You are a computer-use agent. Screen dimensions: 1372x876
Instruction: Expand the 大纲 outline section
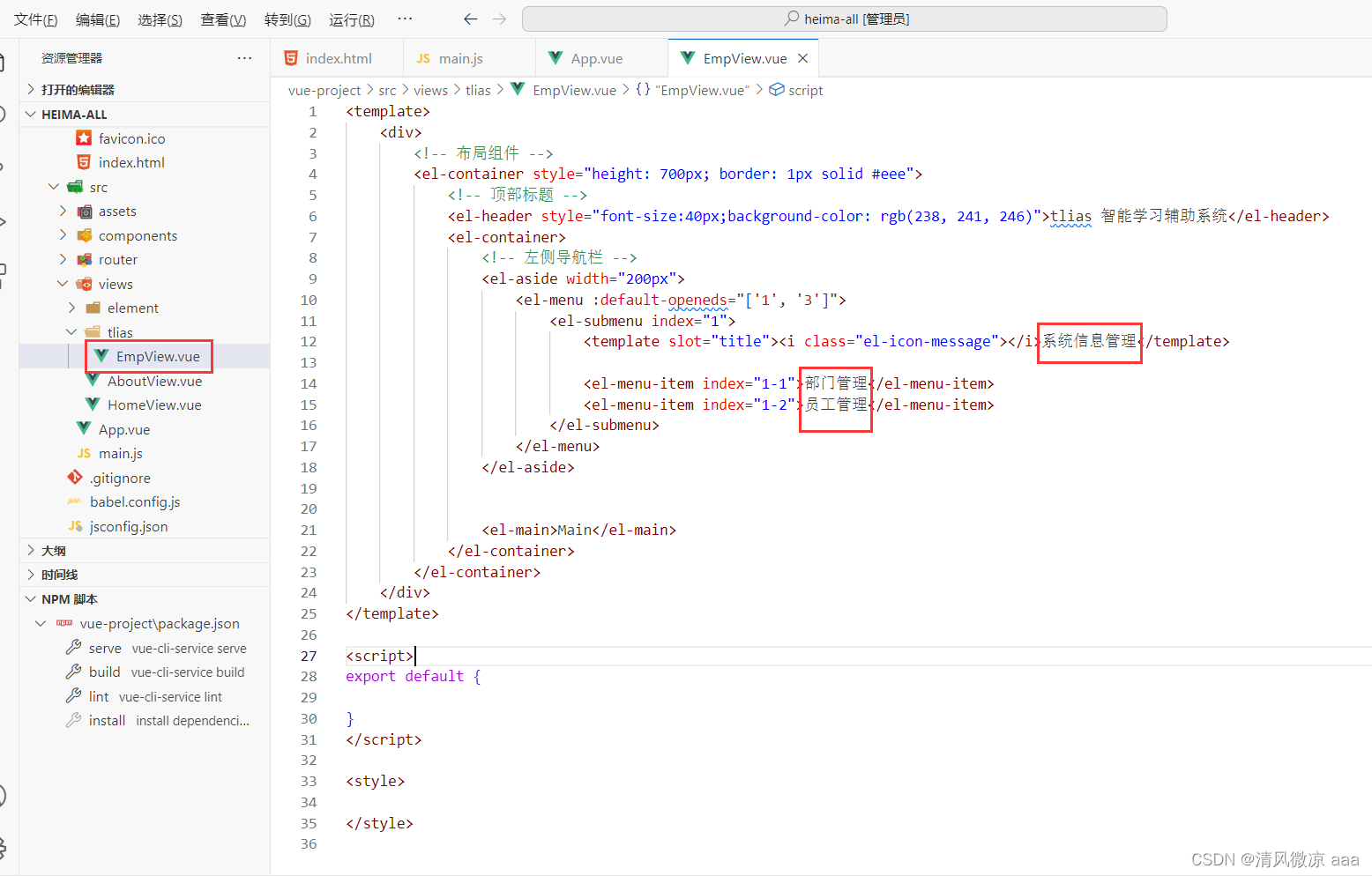point(145,551)
